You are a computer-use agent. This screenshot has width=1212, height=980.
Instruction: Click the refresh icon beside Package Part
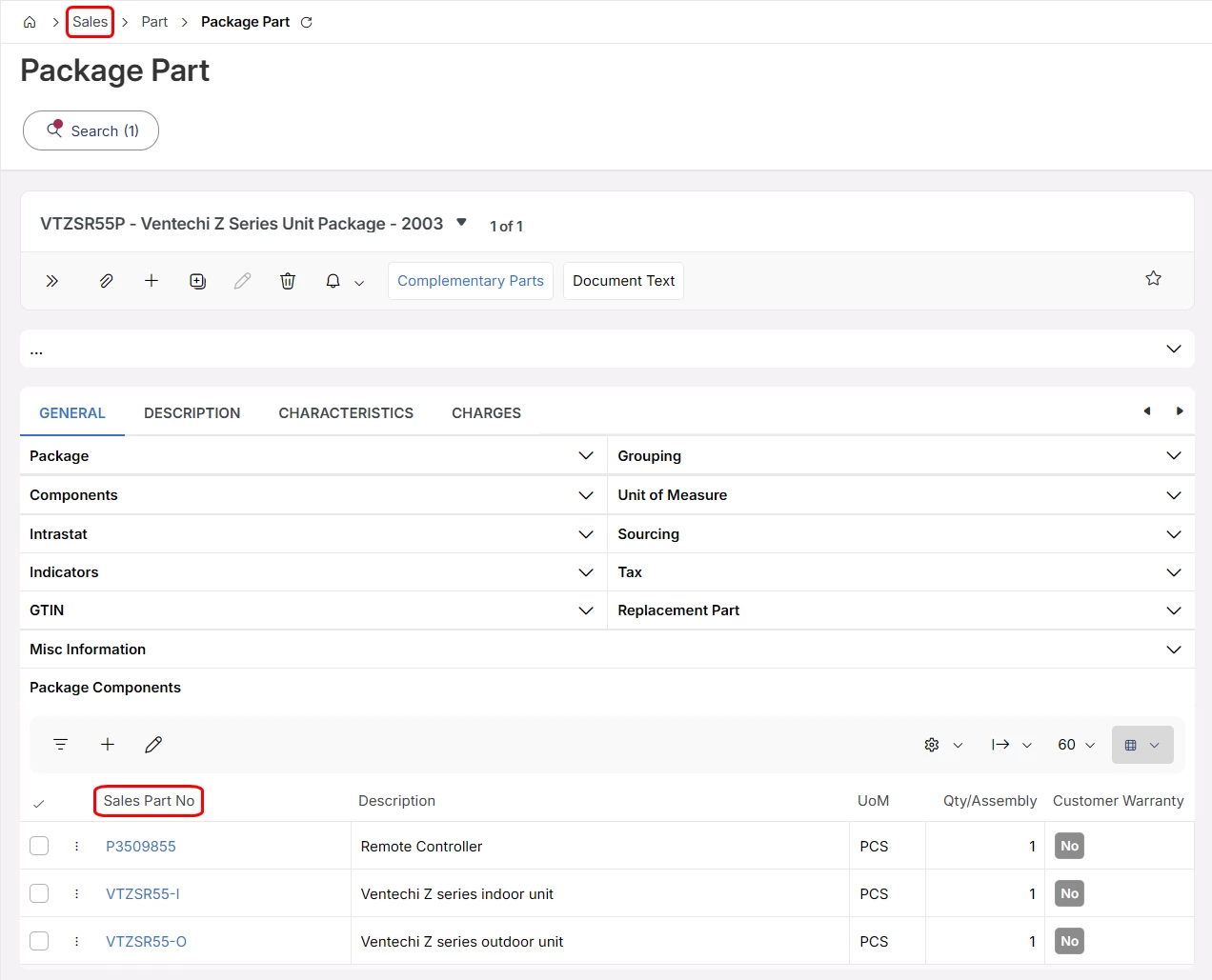coord(307,22)
